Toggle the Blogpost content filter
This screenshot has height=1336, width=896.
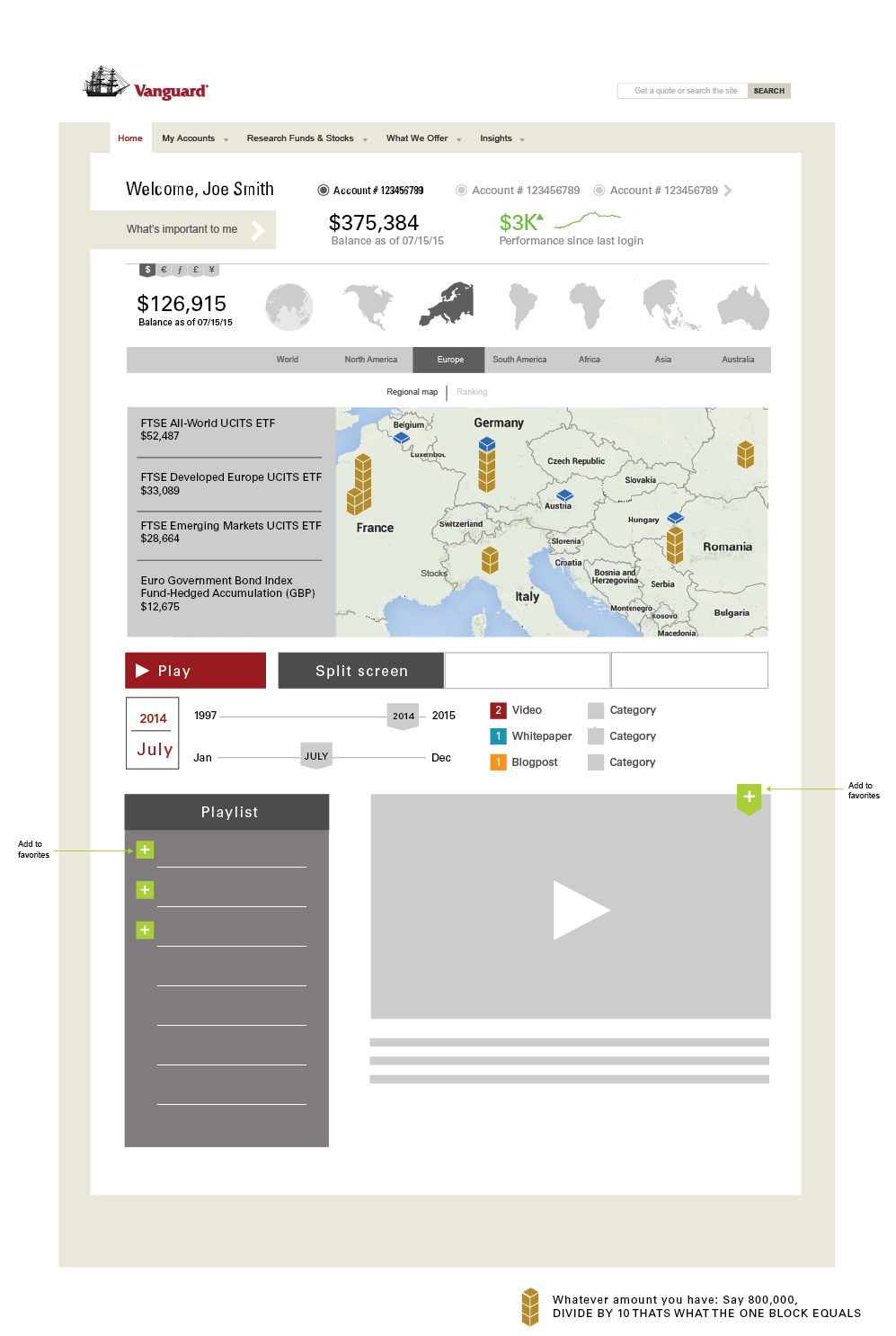tap(498, 762)
